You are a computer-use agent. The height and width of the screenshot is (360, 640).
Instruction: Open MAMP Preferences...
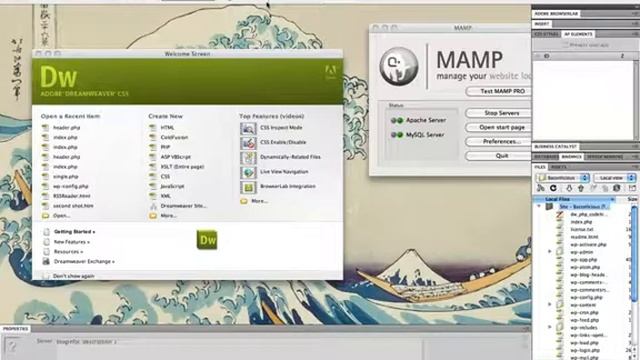498,142
